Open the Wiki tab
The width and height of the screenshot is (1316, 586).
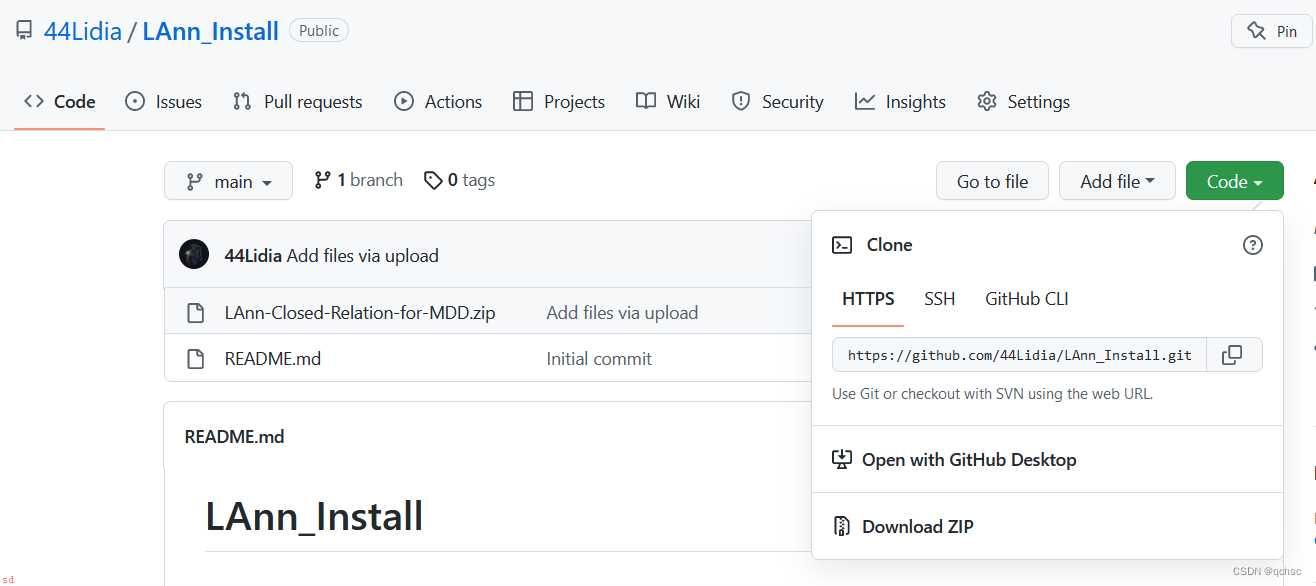tap(668, 101)
